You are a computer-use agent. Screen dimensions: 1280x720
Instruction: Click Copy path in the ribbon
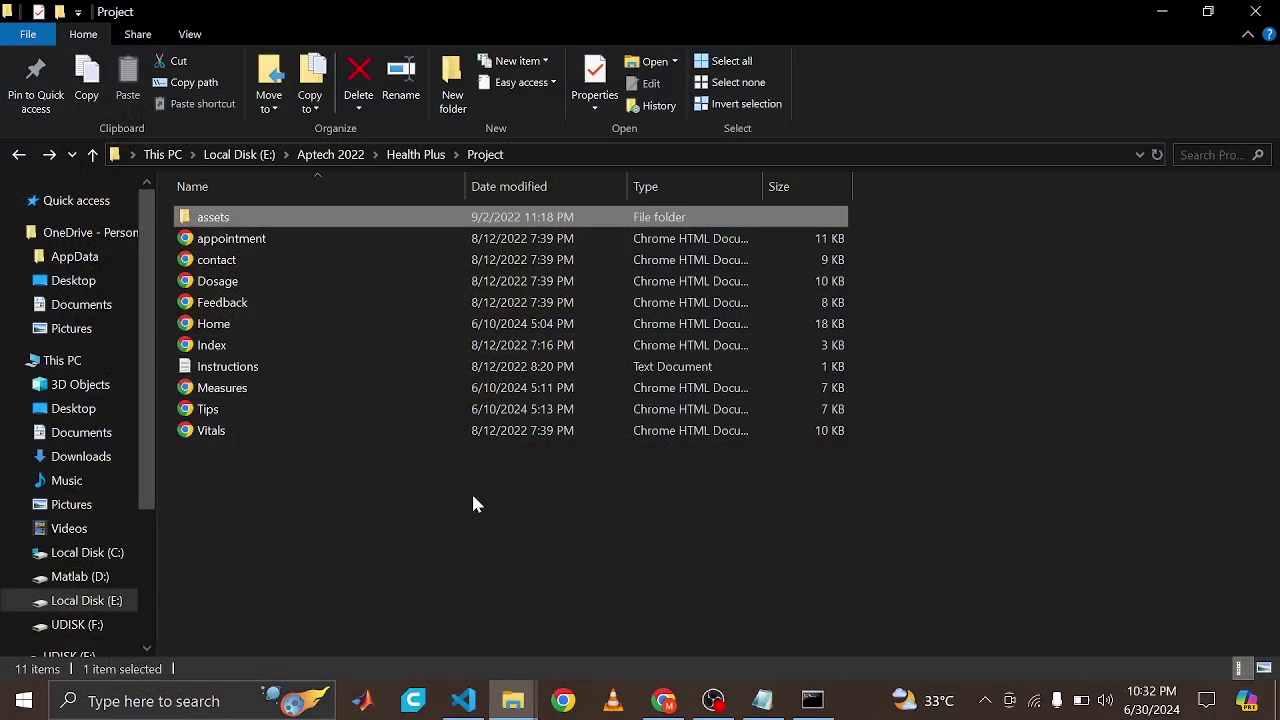pyautogui.click(x=186, y=82)
